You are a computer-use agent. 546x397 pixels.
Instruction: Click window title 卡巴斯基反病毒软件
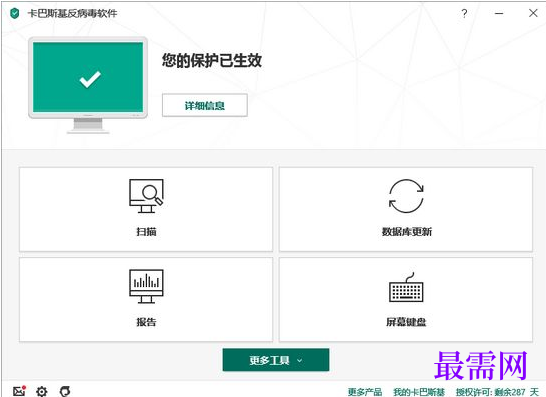click(x=72, y=14)
